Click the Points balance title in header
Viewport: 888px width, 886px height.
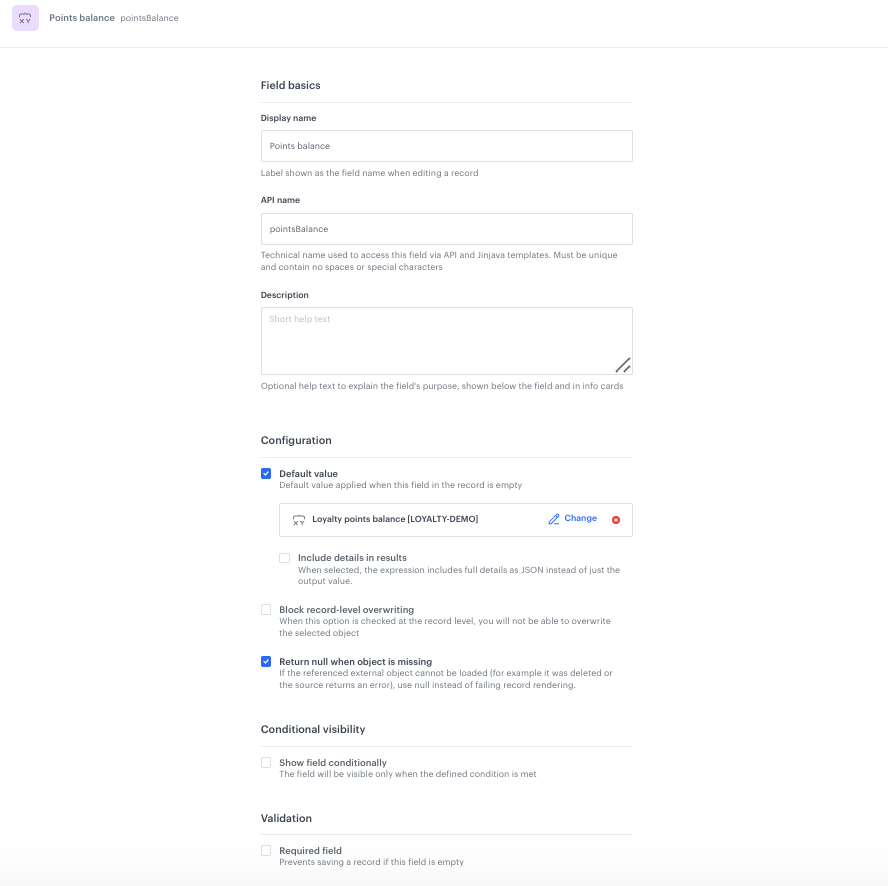tap(82, 18)
